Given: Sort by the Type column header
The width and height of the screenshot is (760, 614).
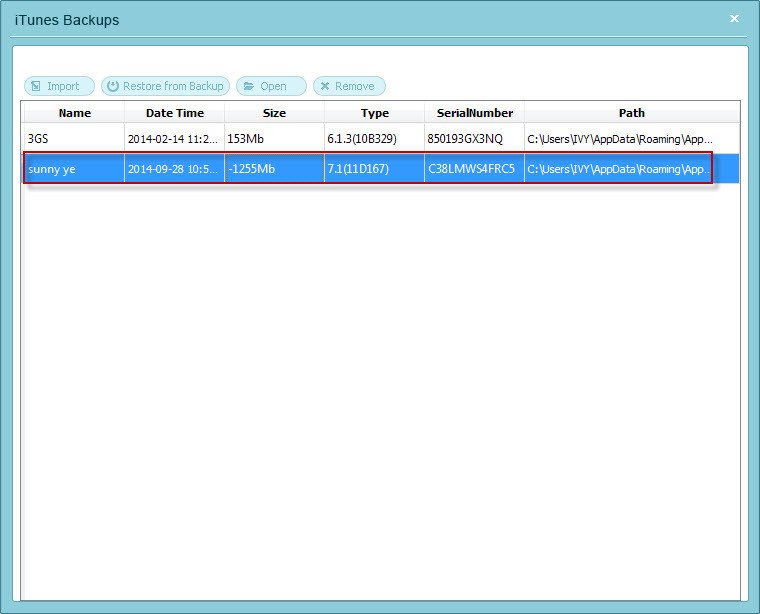Looking at the screenshot, I should click(x=375, y=113).
